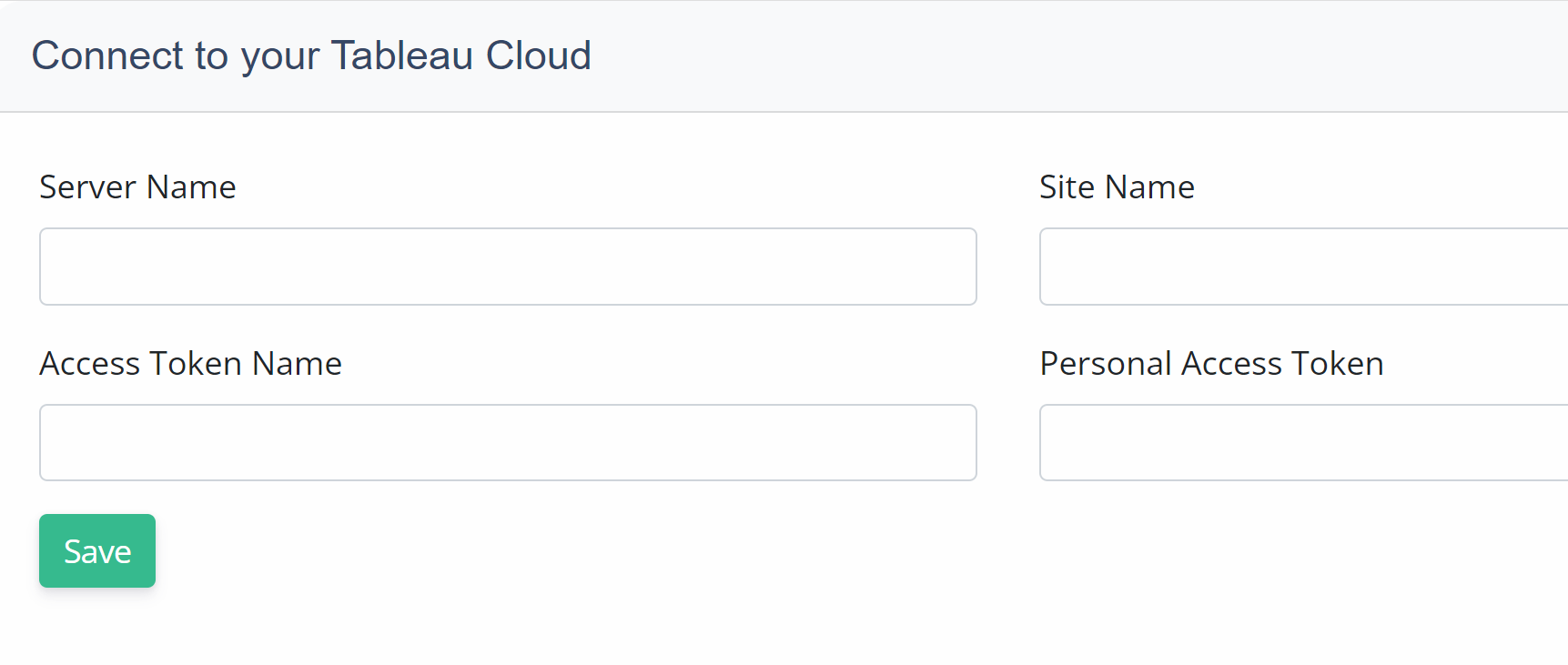Click the Site Name label
Screen dimensions: 1568x665
pyautogui.click(x=1117, y=187)
